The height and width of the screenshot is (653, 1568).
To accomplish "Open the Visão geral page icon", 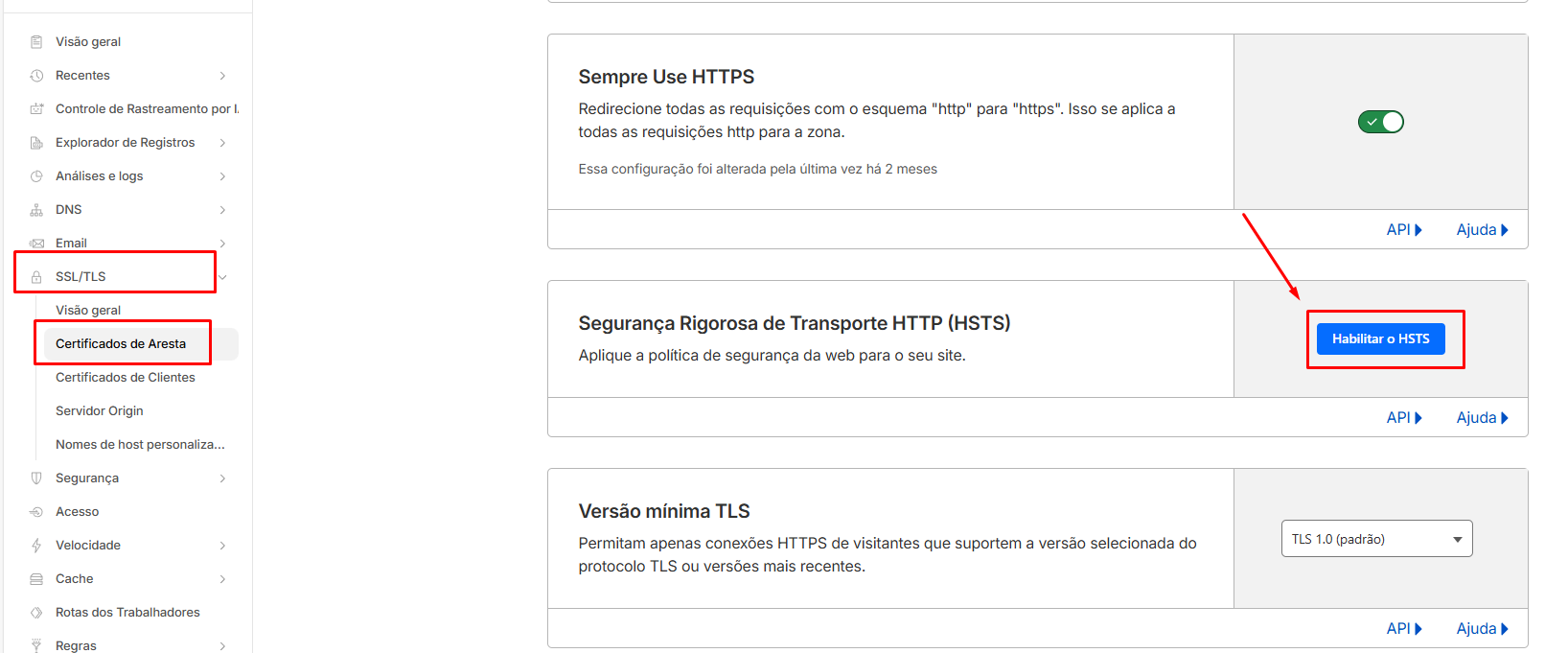I will [x=36, y=41].
